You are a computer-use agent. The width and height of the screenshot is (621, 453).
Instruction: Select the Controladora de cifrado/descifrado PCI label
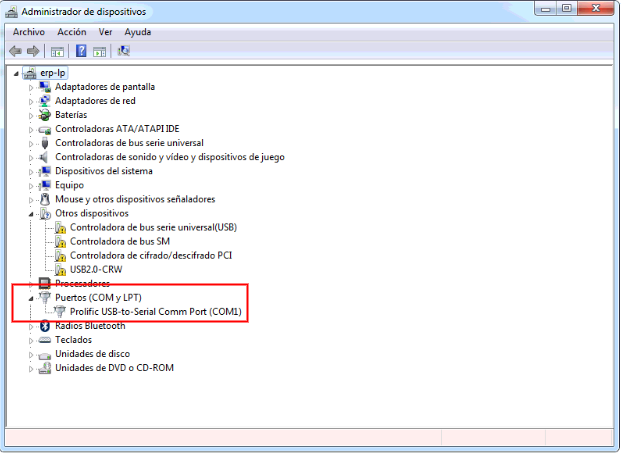(151, 255)
